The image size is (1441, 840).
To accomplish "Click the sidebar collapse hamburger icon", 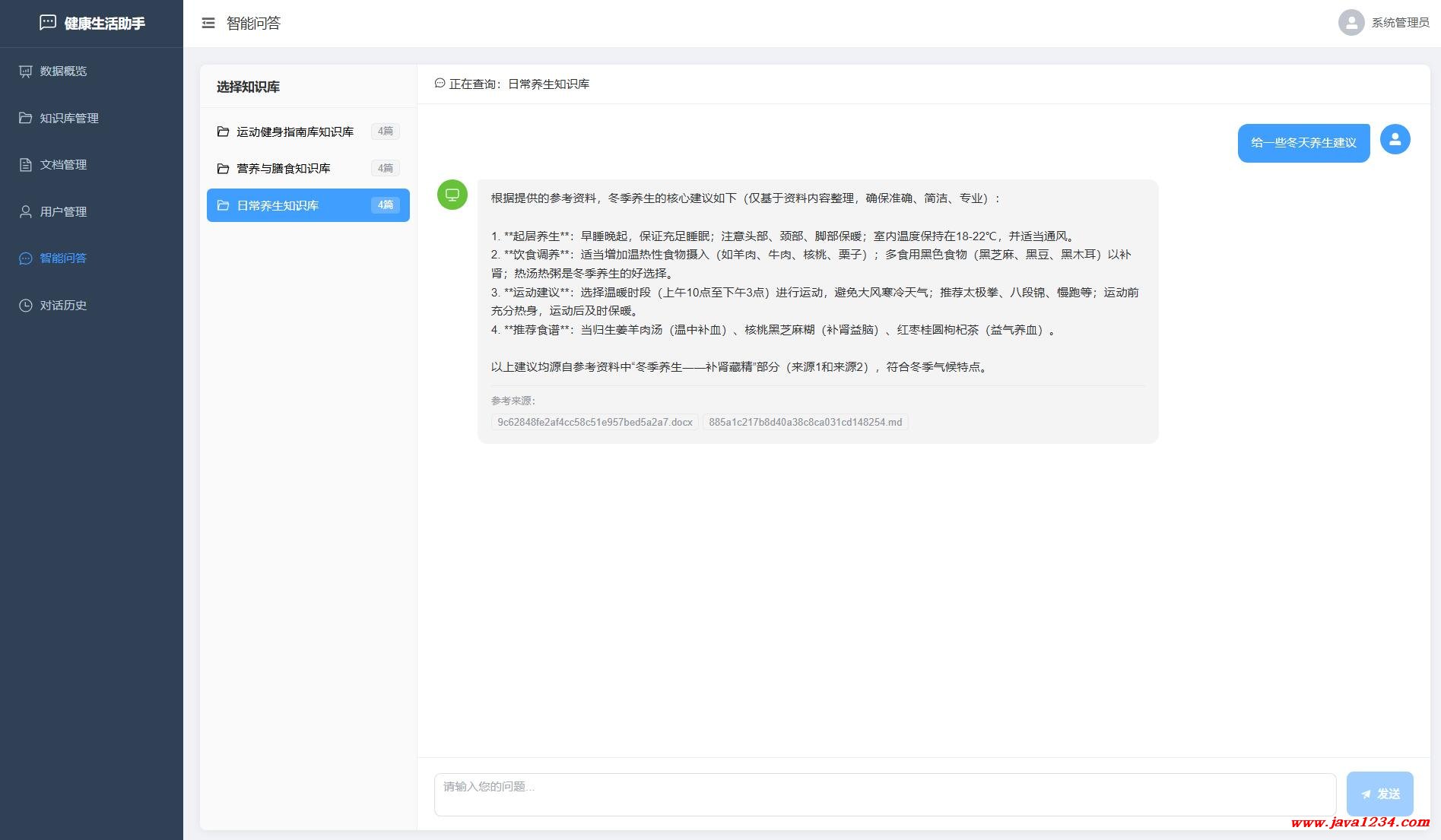I will (208, 24).
